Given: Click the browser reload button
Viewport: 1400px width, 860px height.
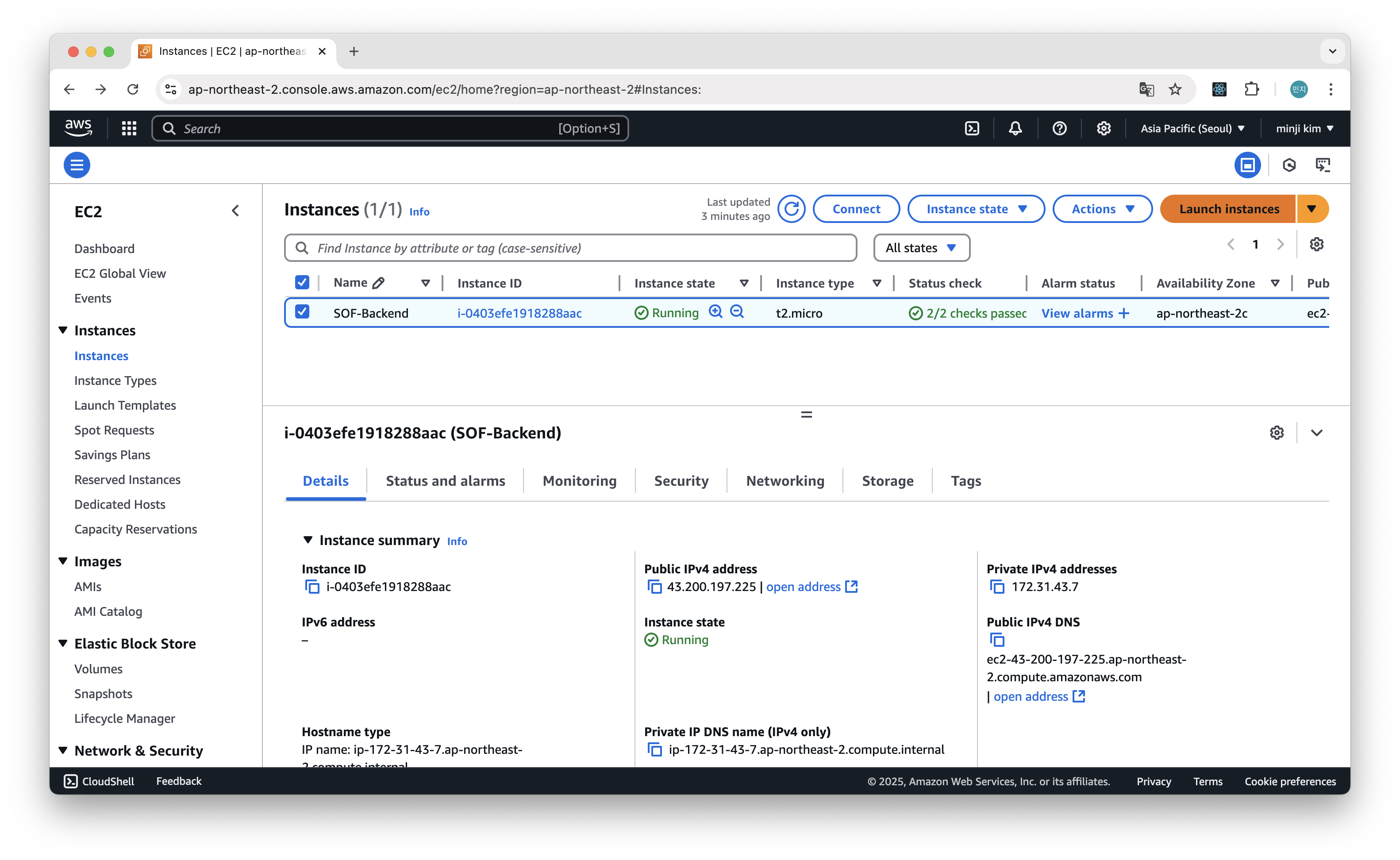Looking at the screenshot, I should click(133, 89).
